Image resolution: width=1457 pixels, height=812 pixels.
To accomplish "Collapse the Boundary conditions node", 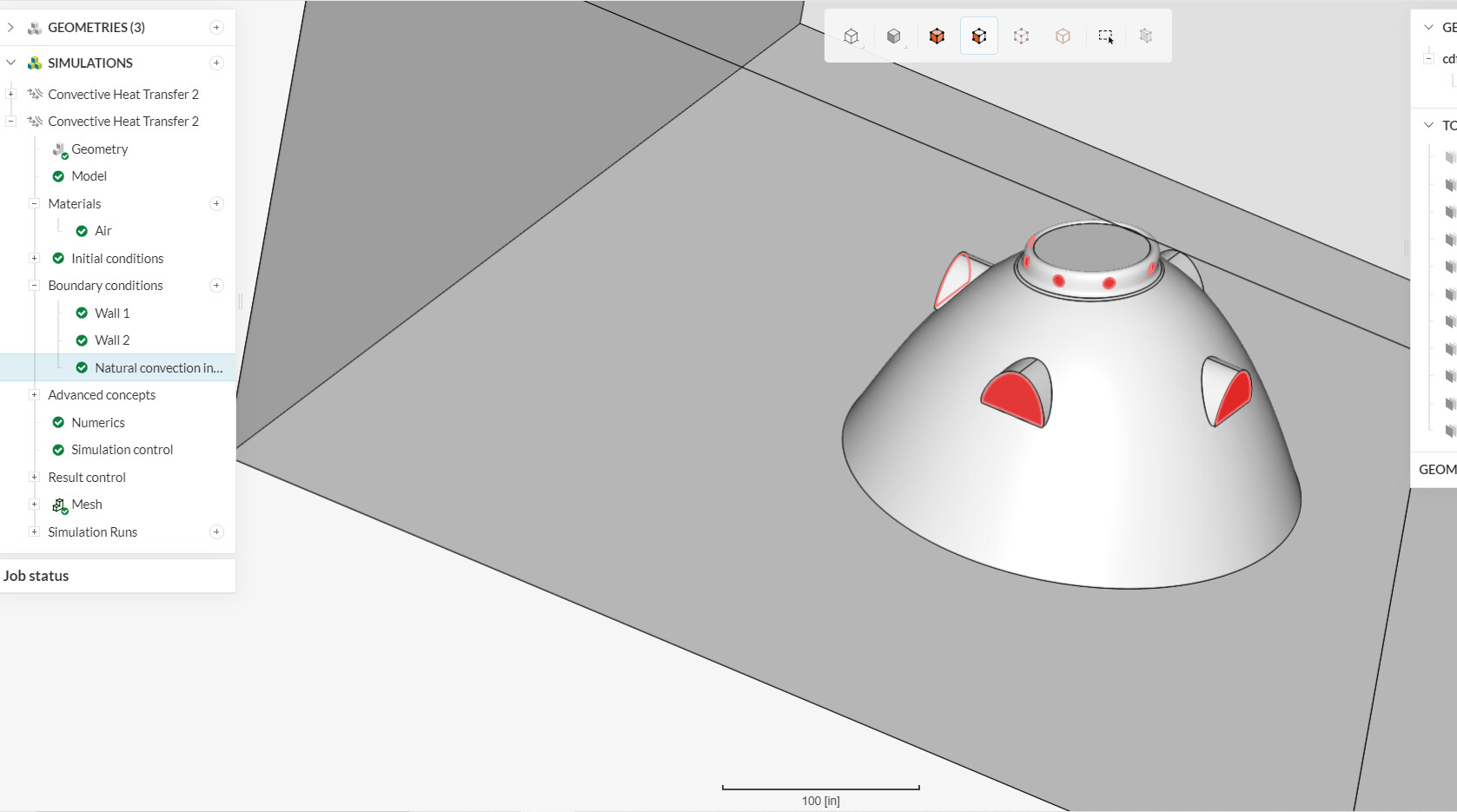I will point(34,285).
